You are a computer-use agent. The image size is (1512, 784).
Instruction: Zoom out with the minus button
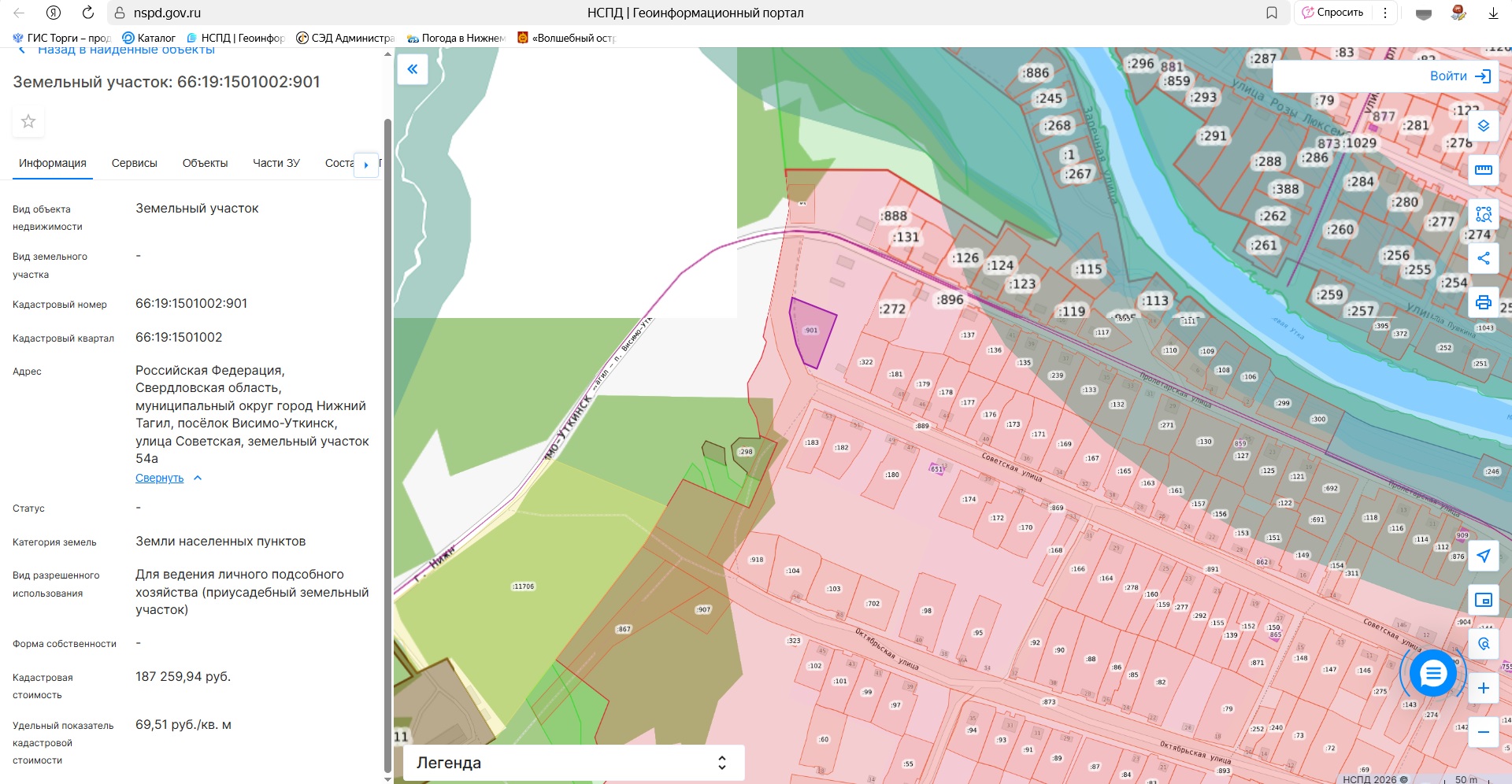[x=1483, y=732]
